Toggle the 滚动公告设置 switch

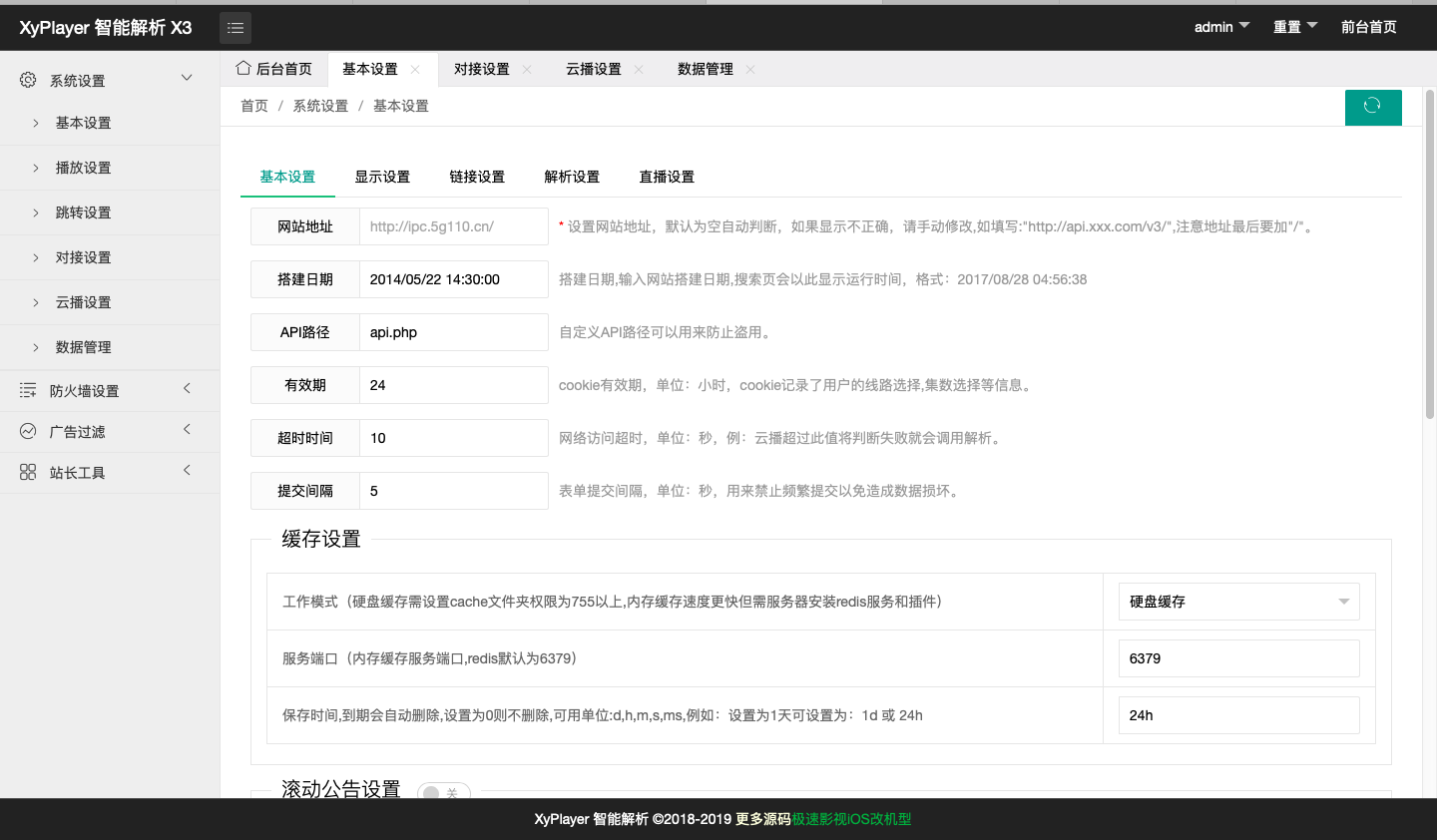click(443, 793)
